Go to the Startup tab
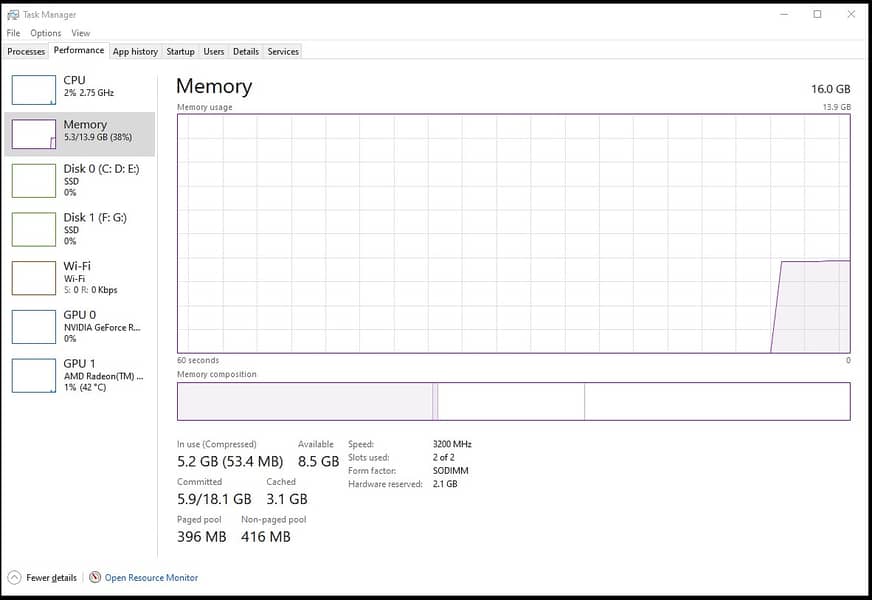The height and width of the screenshot is (600, 872). [180, 51]
